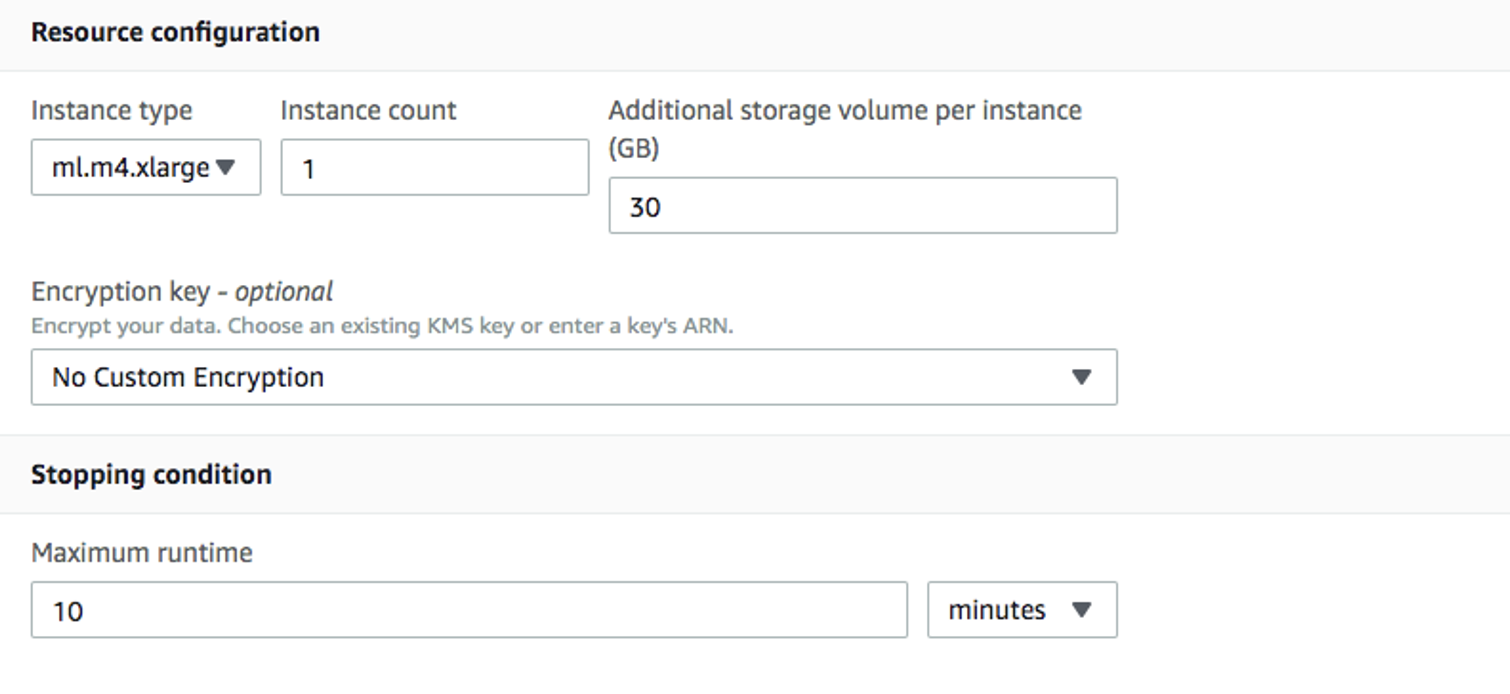This screenshot has width=1510, height=694.
Task: Click inside the Instance count field
Action: (435, 167)
